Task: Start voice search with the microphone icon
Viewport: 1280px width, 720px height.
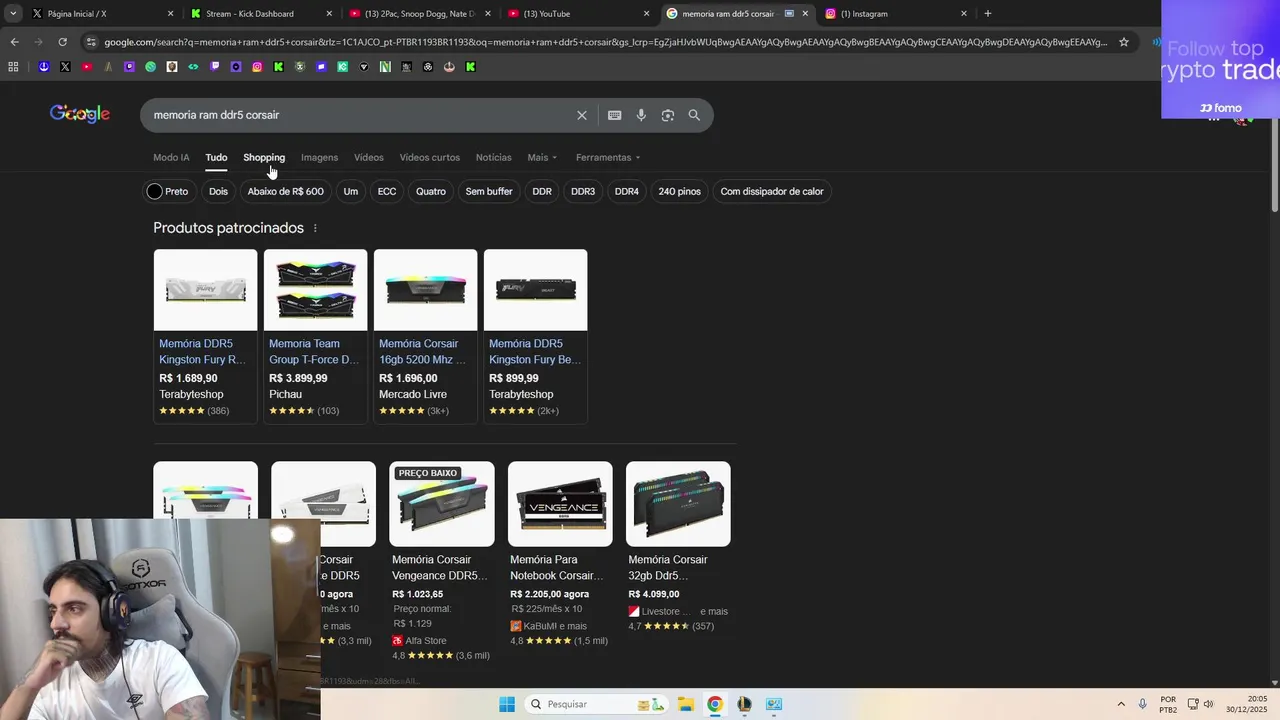Action: 641,115
